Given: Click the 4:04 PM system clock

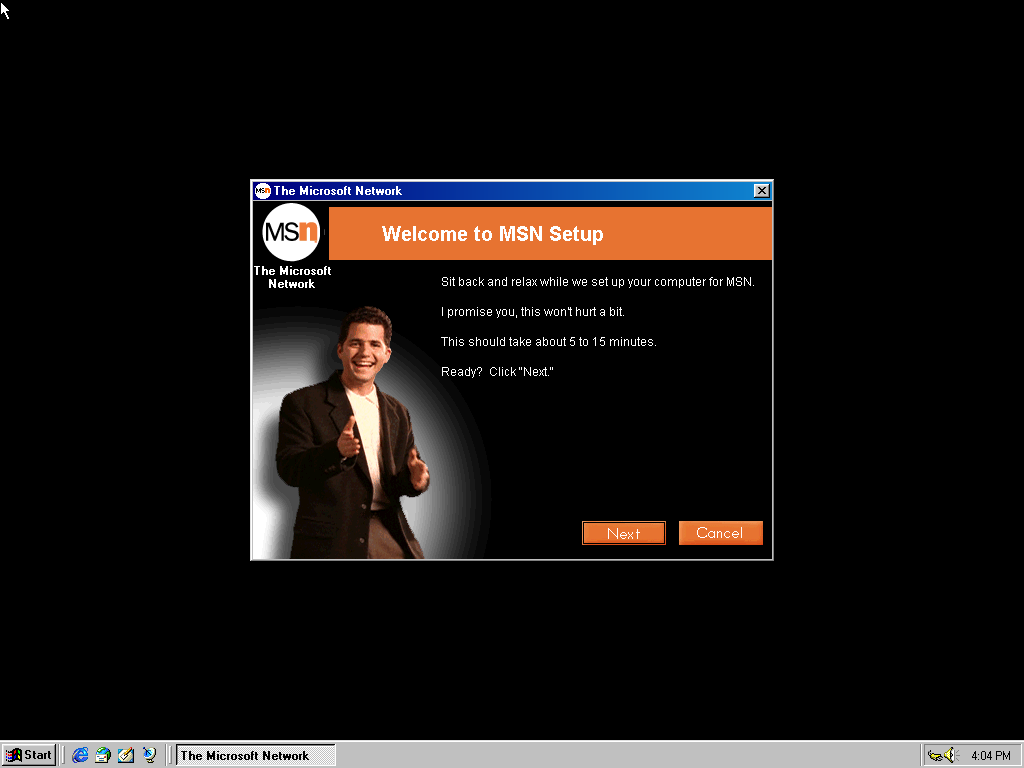Looking at the screenshot, I should point(990,756).
